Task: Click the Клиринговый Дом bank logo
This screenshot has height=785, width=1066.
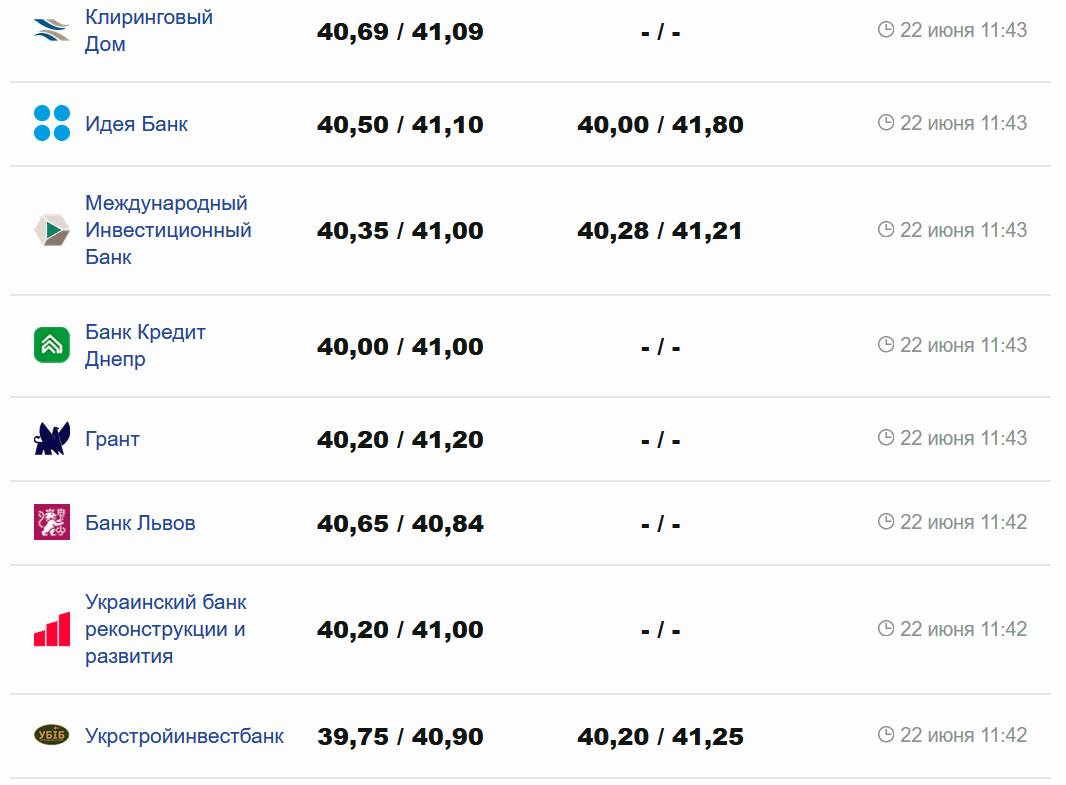Action: tap(52, 30)
